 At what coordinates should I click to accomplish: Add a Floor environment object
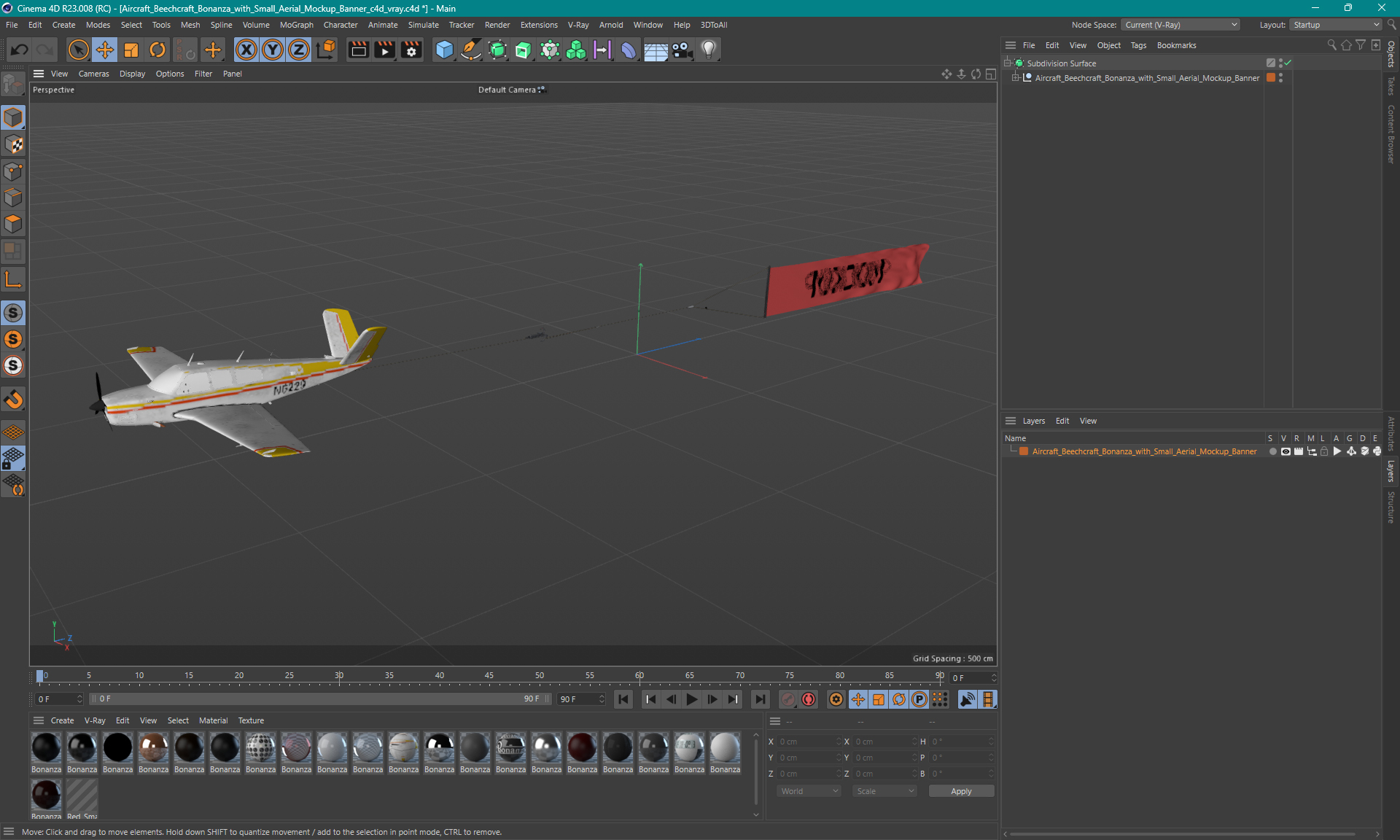(x=656, y=50)
